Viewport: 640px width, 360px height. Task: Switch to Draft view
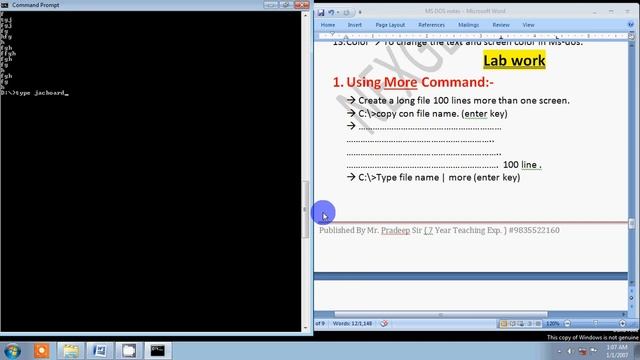(538, 324)
